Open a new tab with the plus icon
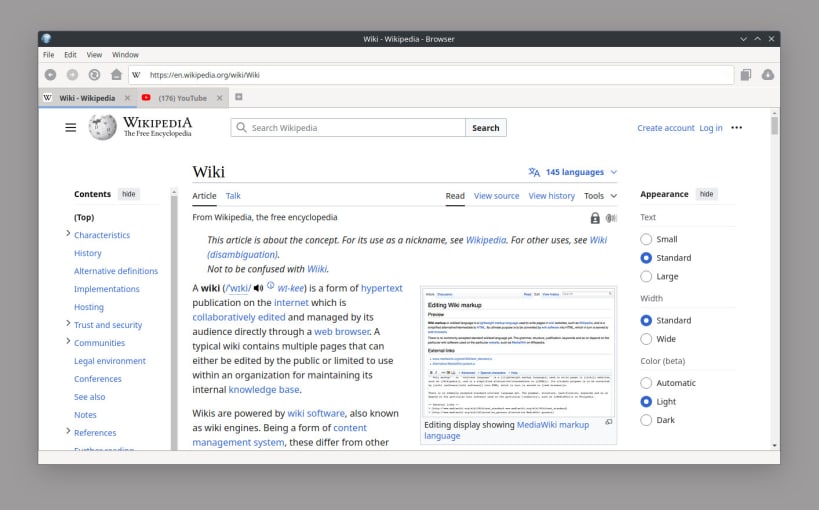This screenshot has width=819, height=510. (x=239, y=97)
